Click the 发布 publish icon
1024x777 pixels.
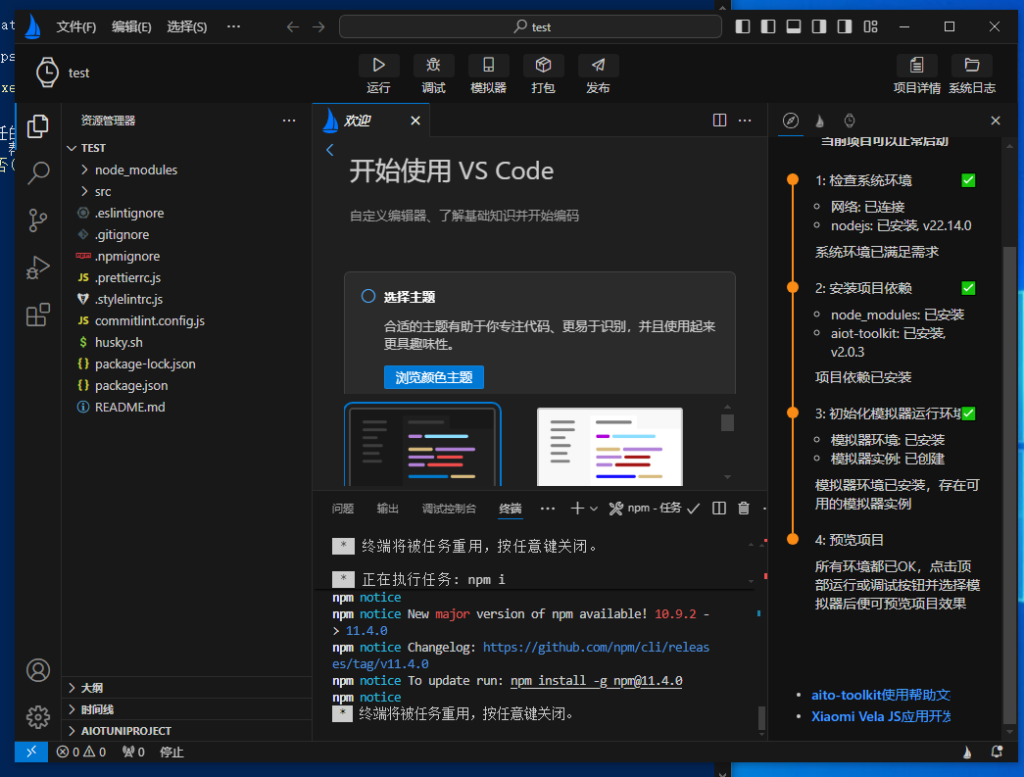(x=598, y=65)
